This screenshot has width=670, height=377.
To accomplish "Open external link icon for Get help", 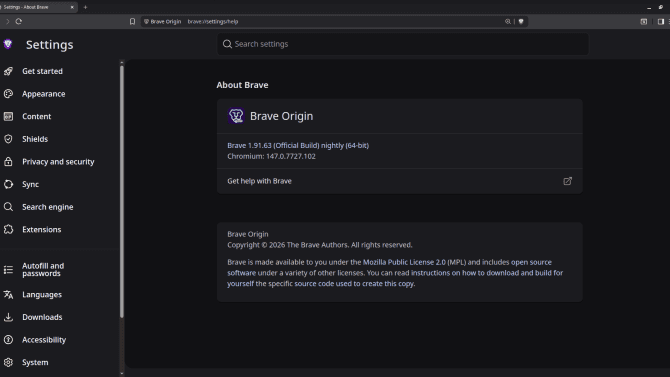I will [567, 181].
